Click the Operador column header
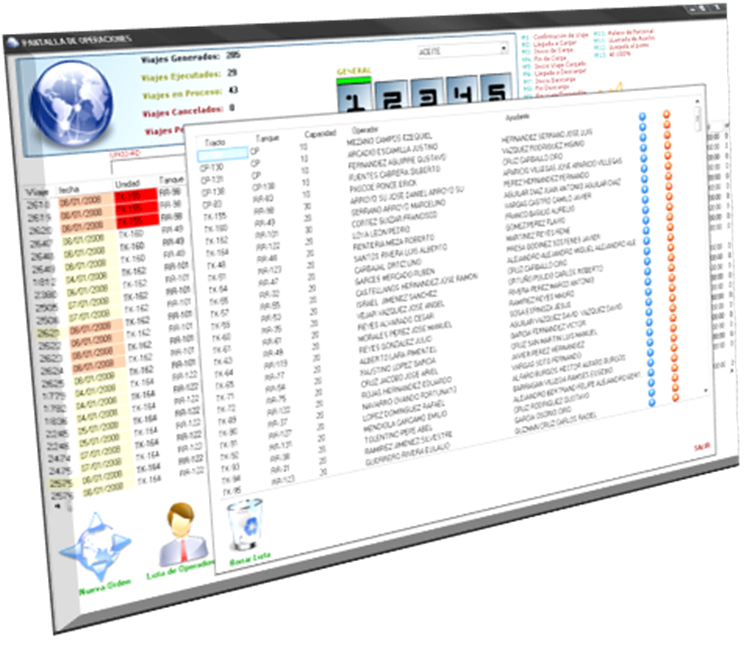755x645 pixels. [x=365, y=130]
